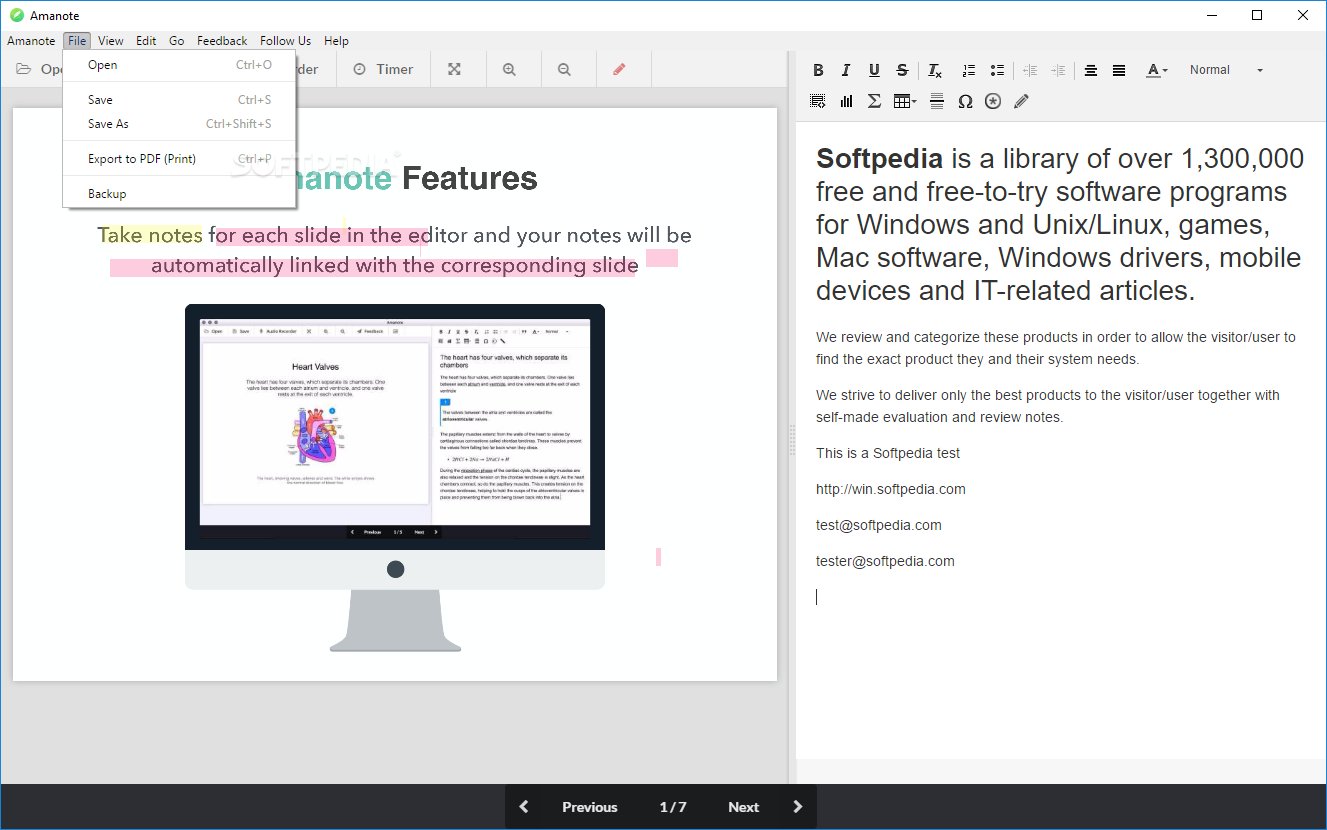
Task: Center-align the note text
Action: point(1091,70)
